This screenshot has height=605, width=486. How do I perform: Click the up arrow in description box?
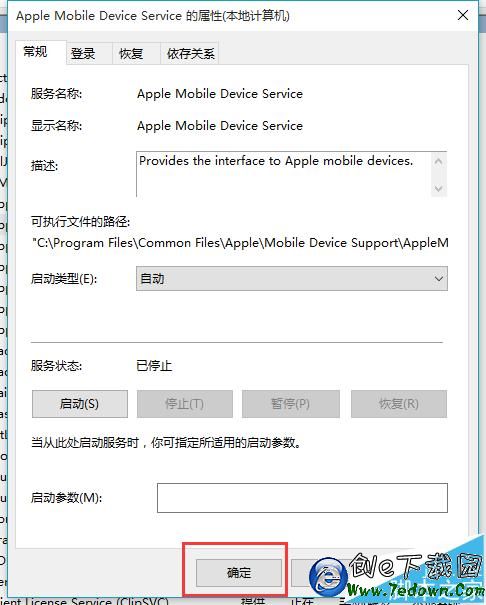[438, 161]
